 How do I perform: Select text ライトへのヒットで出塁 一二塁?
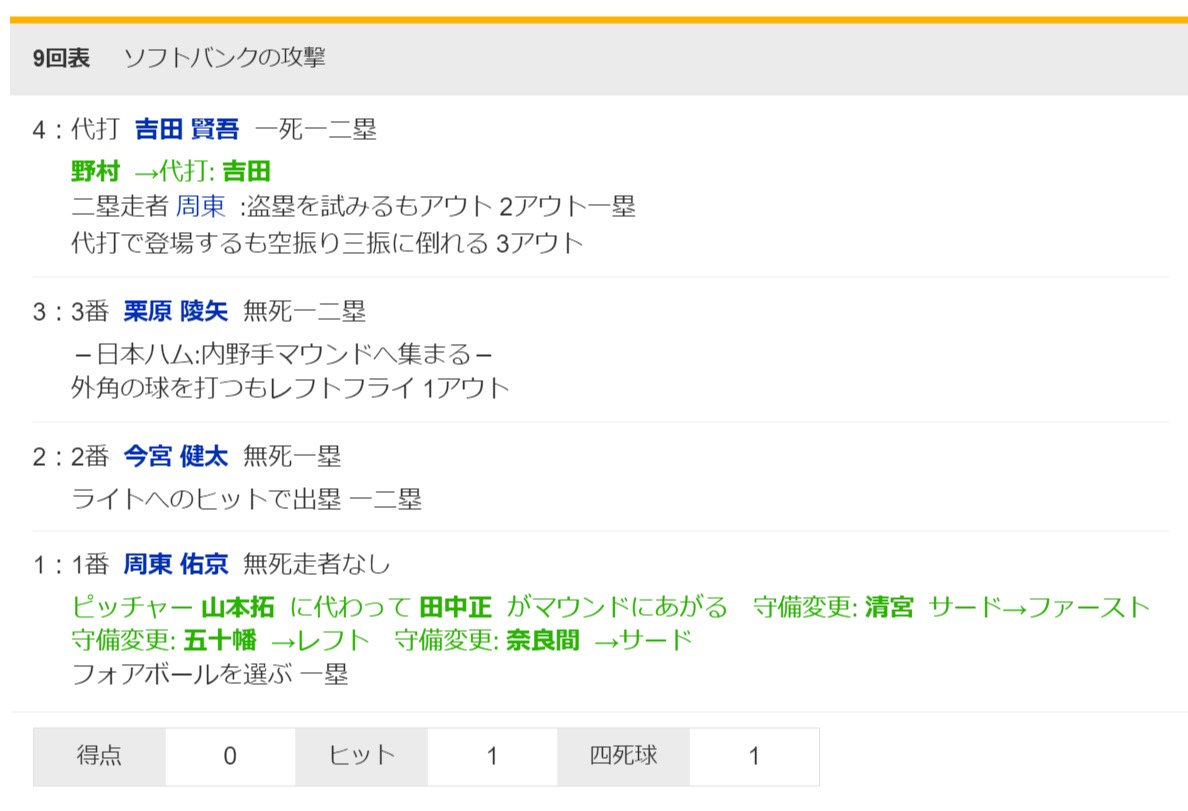(x=246, y=499)
